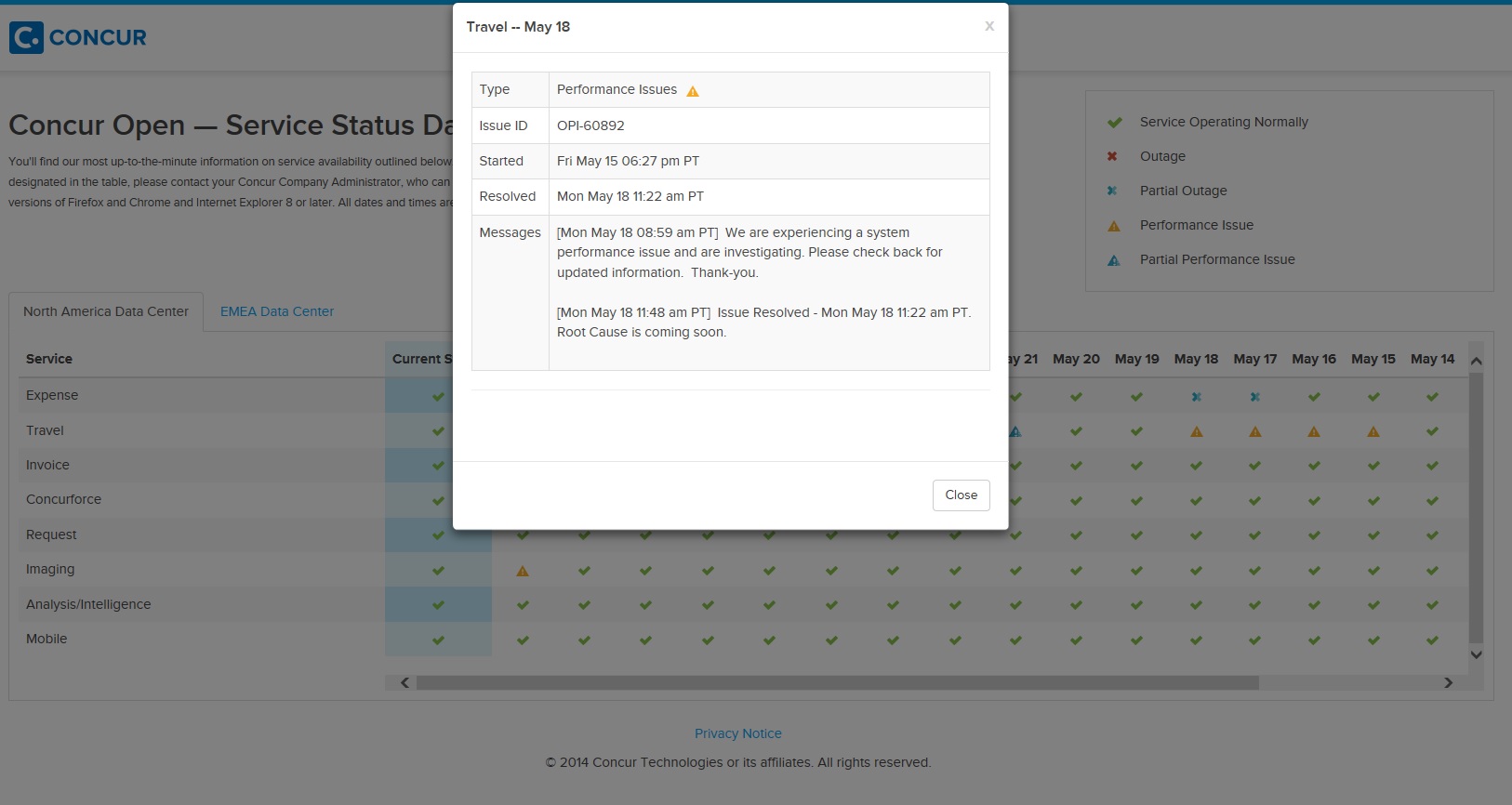Click Analysis/Intelligence May 16 checkmark
The image size is (1512, 805).
1314,605
